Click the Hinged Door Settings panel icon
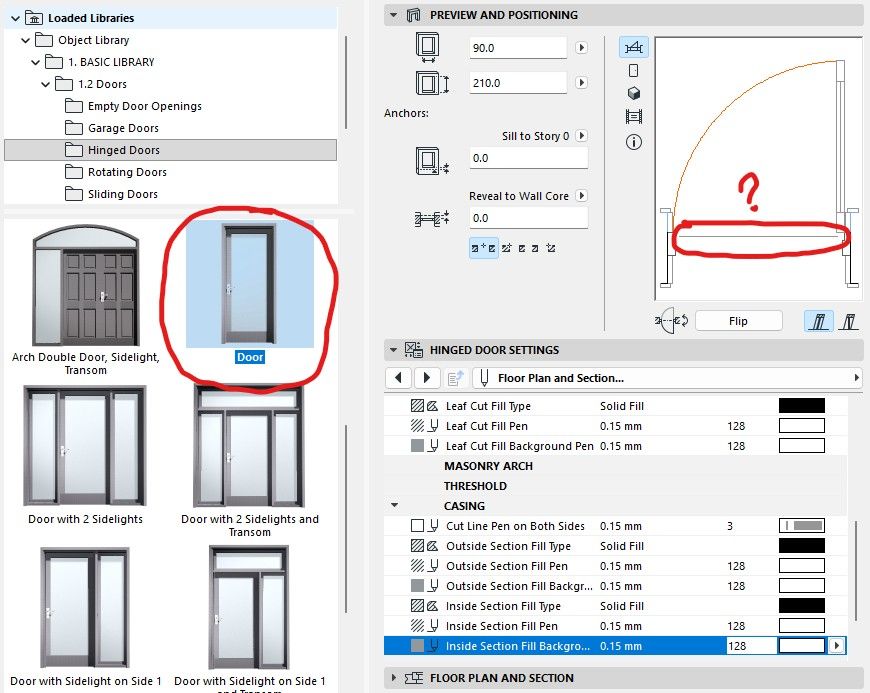Image resolution: width=870 pixels, height=693 pixels. pyautogui.click(x=414, y=350)
